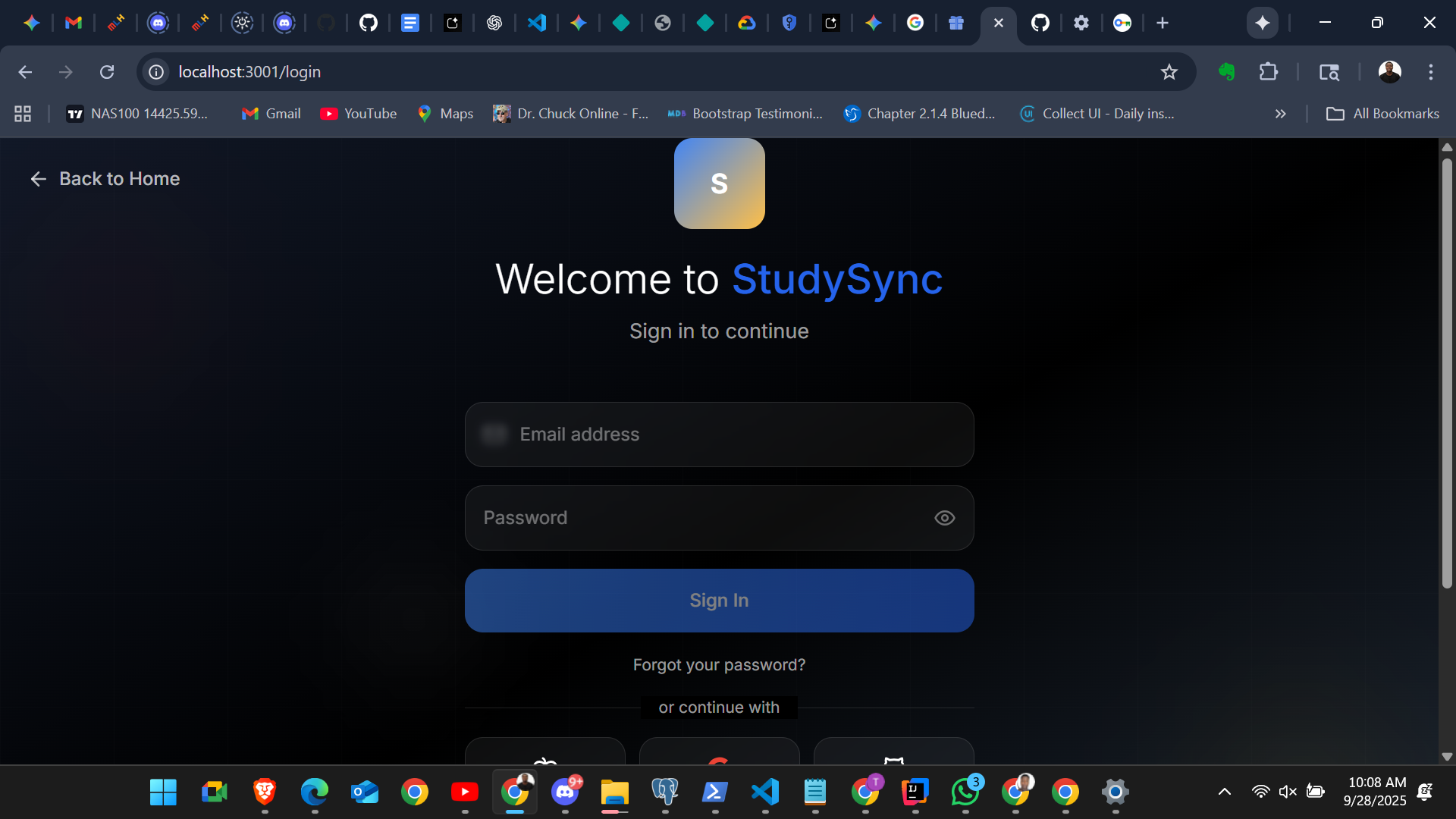Bookmark this page with star icon
The width and height of the screenshot is (1456, 819).
1169,72
